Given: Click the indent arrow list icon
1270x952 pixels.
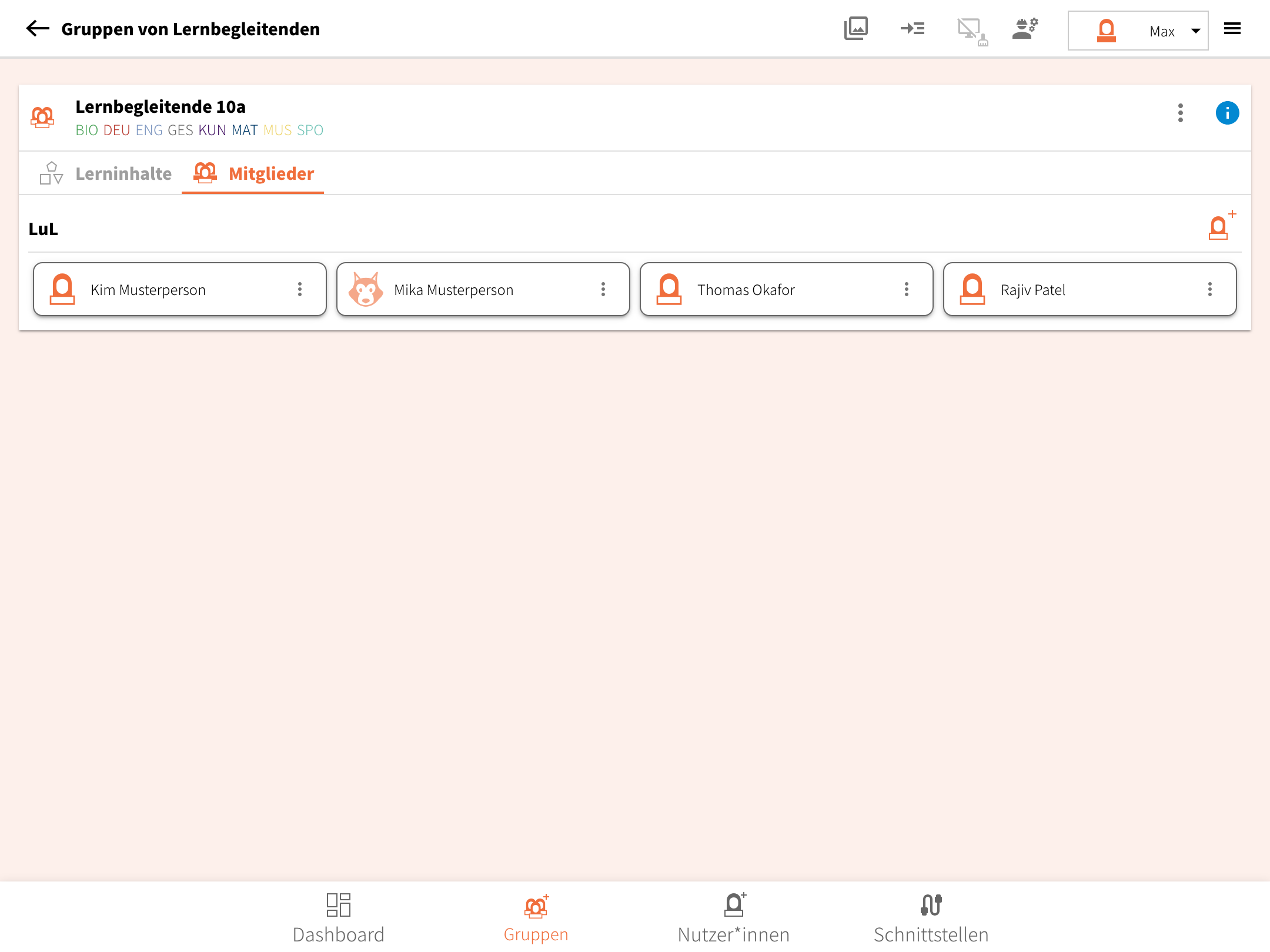Looking at the screenshot, I should pyautogui.click(x=912, y=28).
